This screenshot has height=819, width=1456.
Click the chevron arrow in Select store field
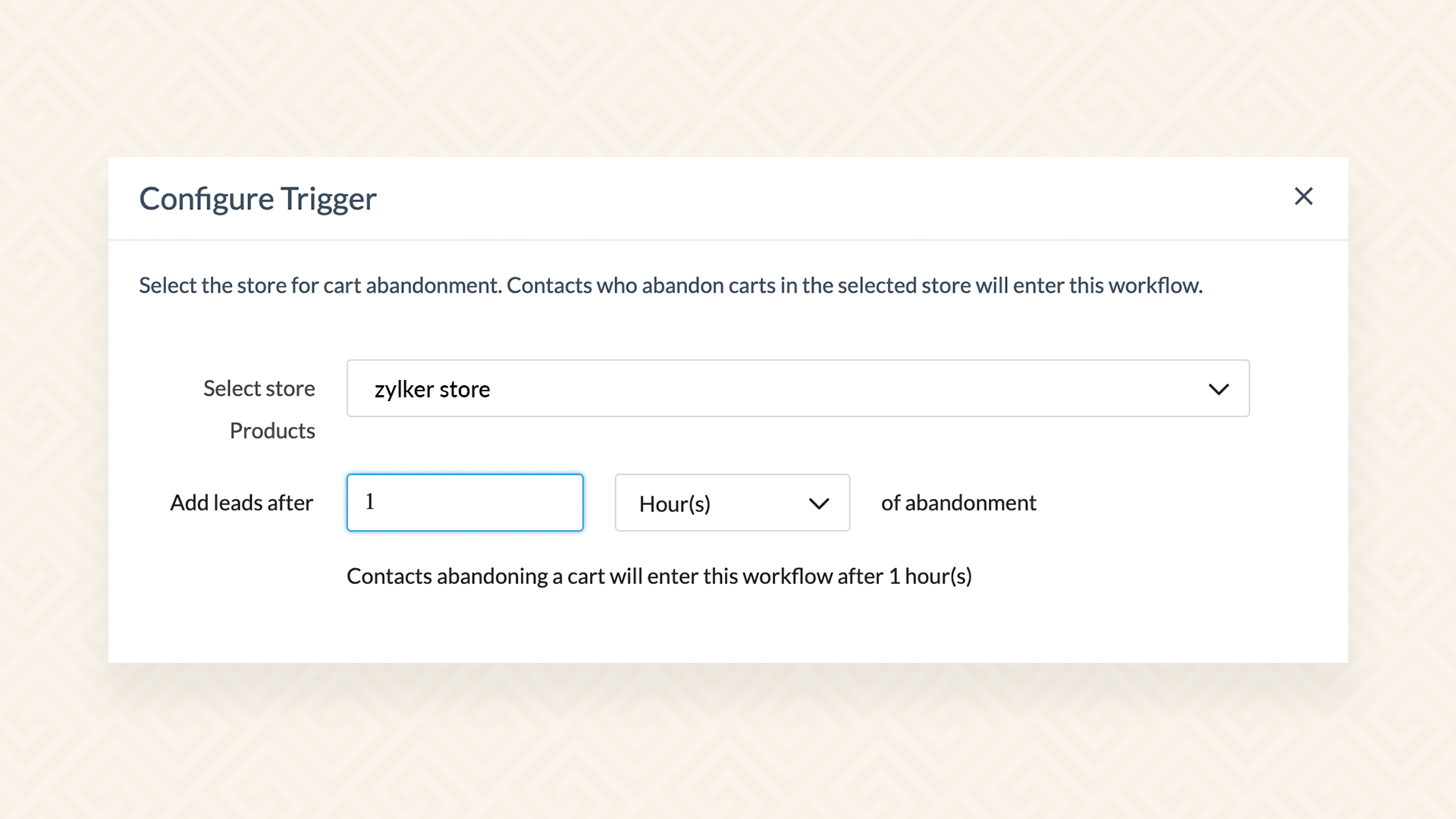coord(1218,389)
